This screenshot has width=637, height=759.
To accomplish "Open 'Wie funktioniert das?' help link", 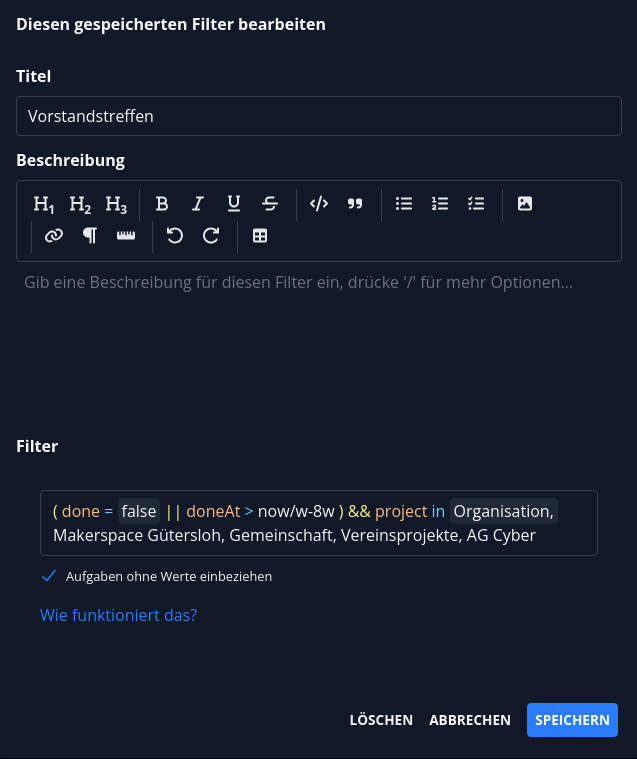I will (118, 615).
